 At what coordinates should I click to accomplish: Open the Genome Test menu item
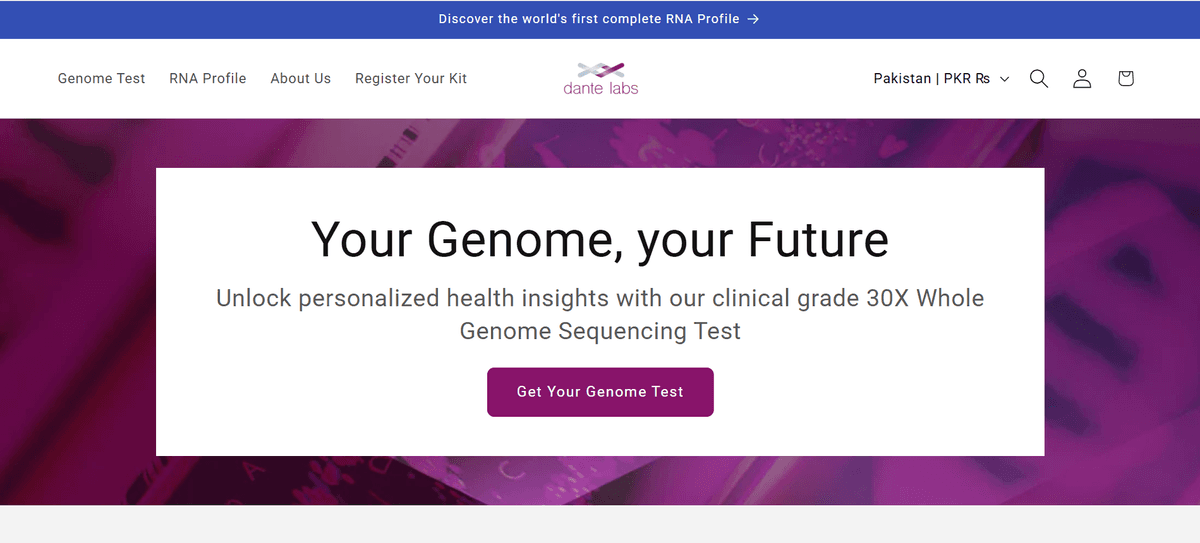(101, 78)
